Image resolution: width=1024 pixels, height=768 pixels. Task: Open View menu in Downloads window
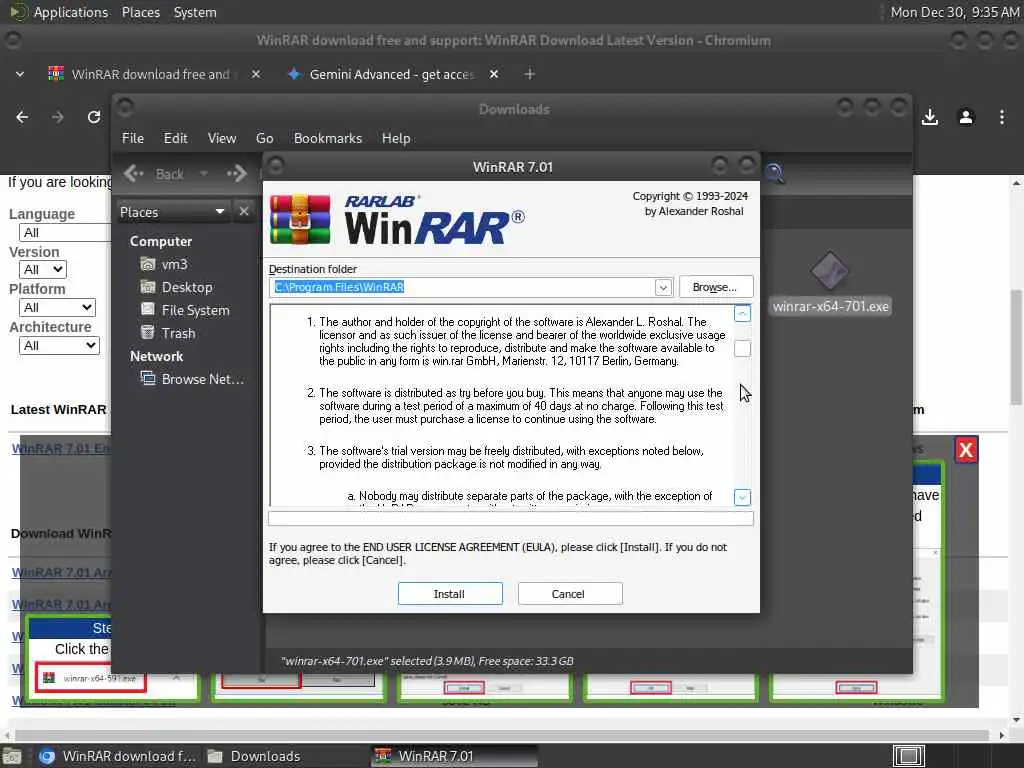(x=222, y=138)
